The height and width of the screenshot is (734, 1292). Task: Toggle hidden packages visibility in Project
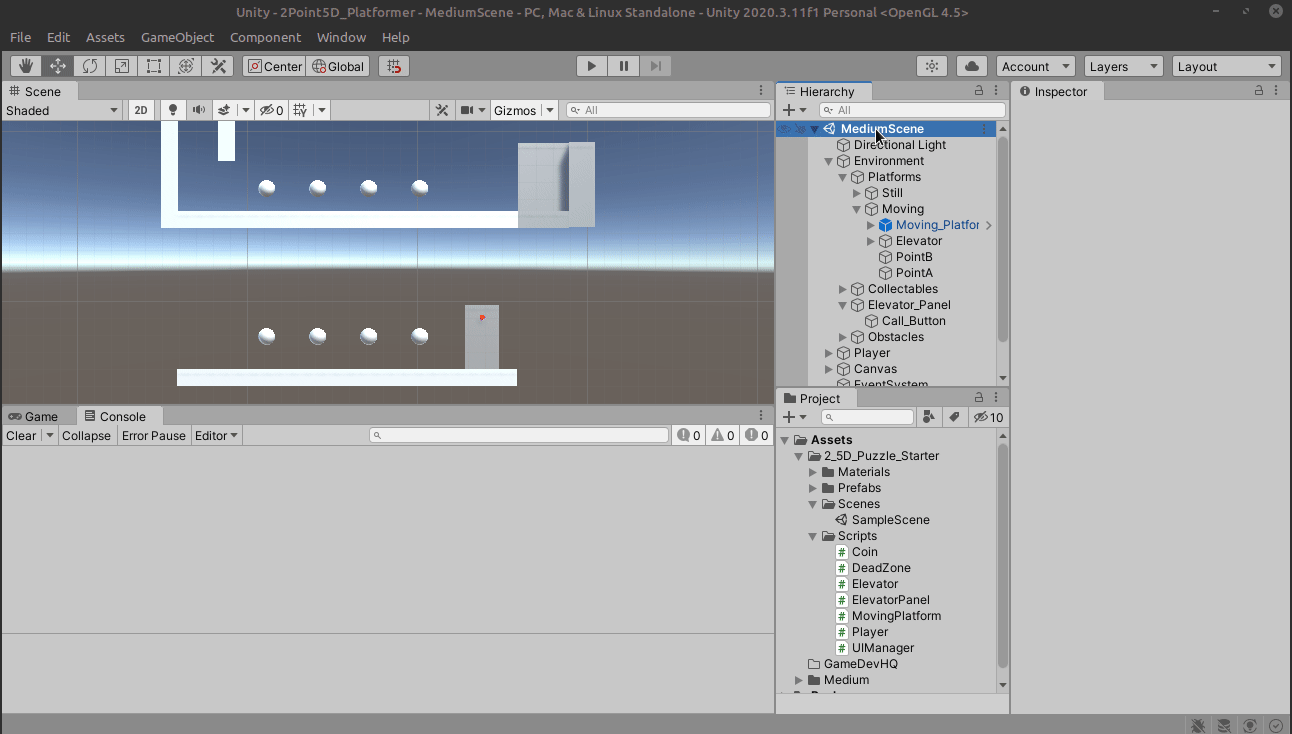(x=988, y=417)
